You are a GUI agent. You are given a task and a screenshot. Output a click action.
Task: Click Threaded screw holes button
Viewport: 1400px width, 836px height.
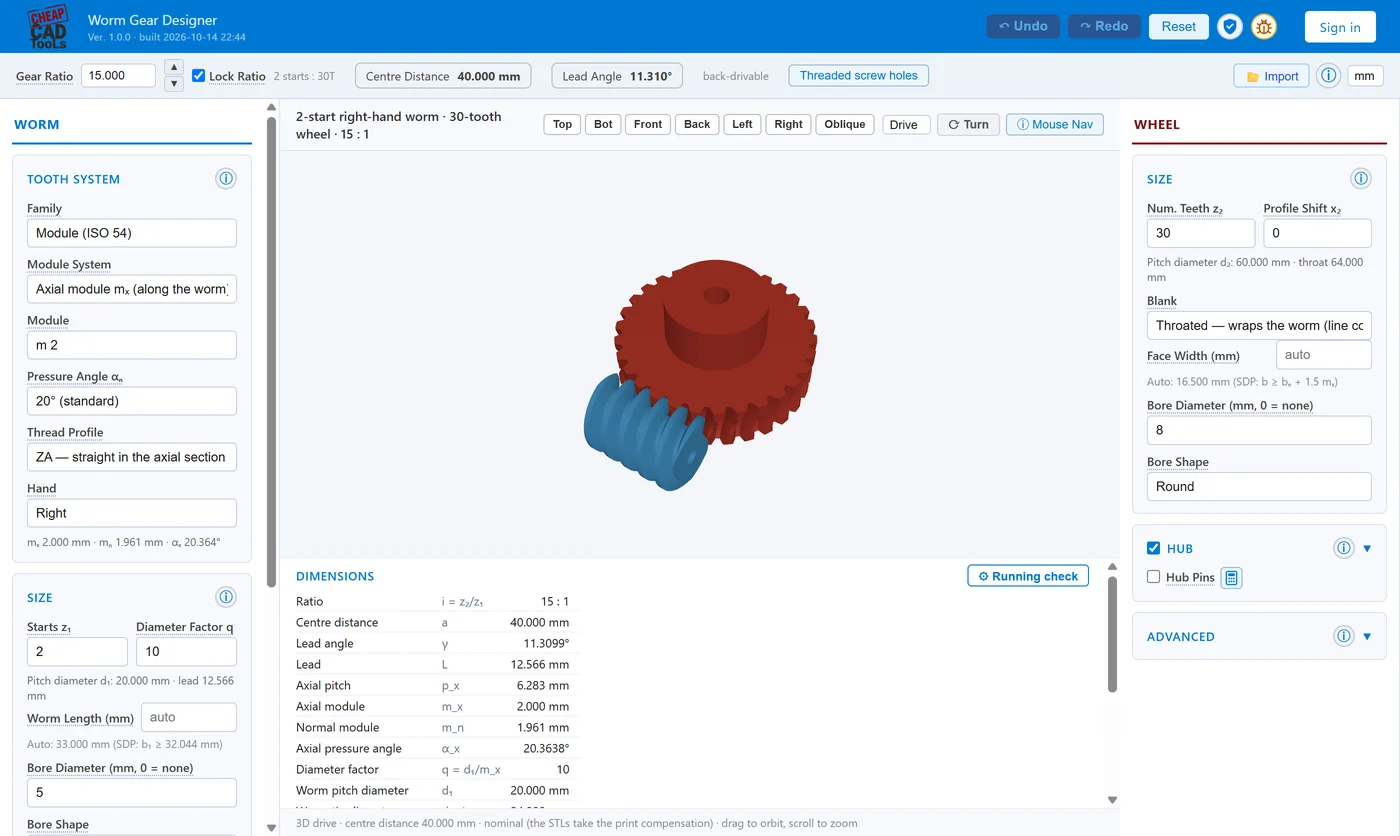coord(859,76)
